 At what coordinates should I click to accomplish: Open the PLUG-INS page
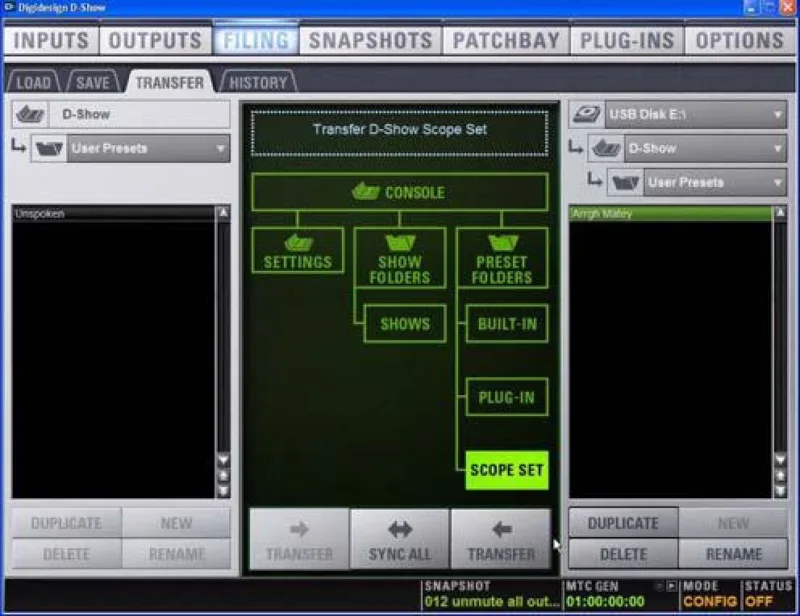627,40
